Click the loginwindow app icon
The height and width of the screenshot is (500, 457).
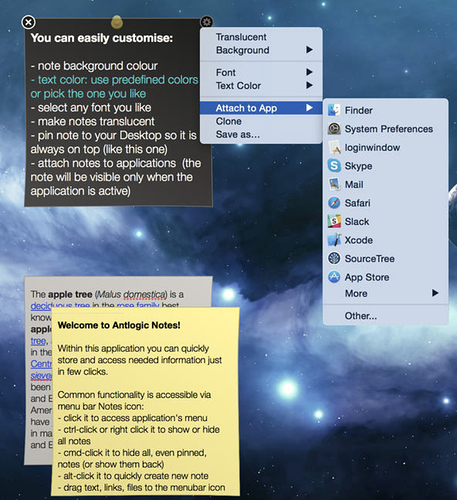click(334, 147)
